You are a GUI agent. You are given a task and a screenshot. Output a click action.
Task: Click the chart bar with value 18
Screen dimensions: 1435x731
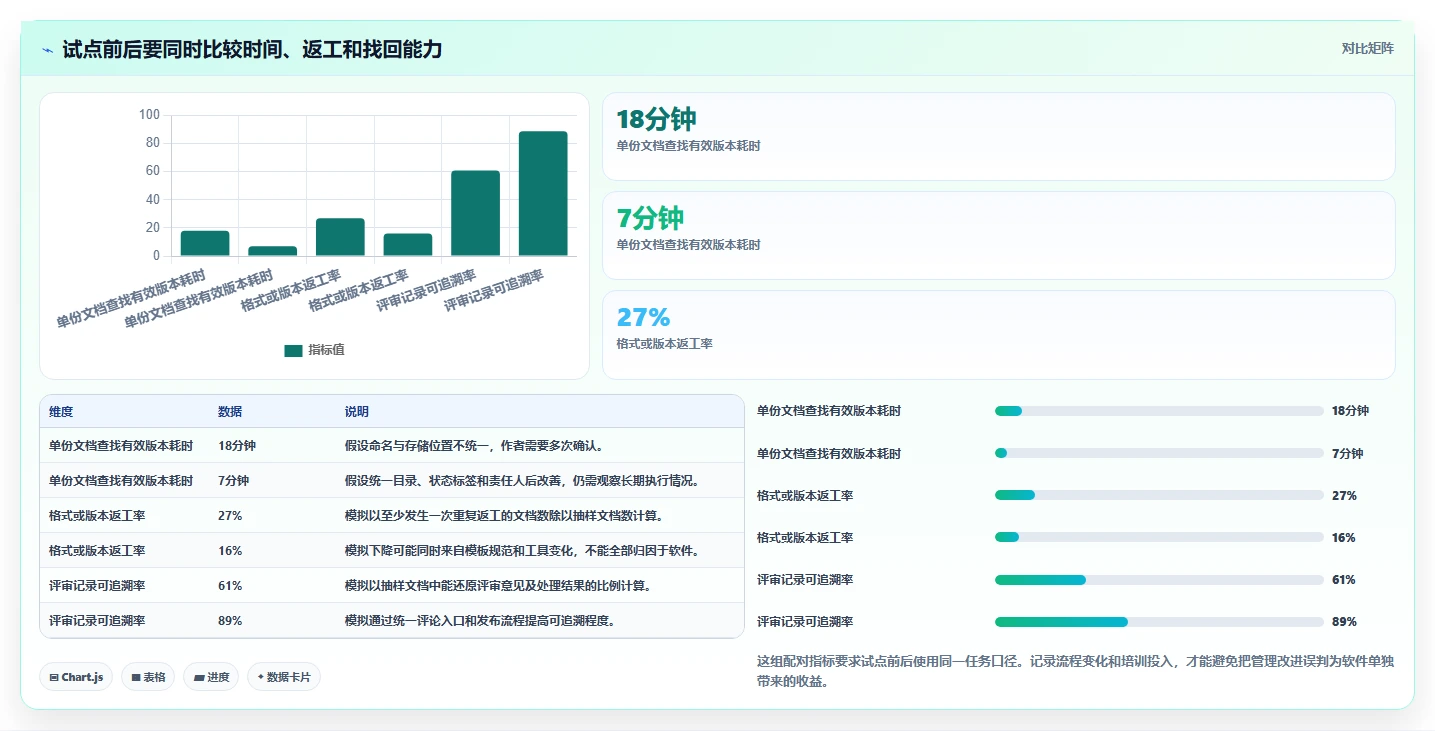[205, 243]
